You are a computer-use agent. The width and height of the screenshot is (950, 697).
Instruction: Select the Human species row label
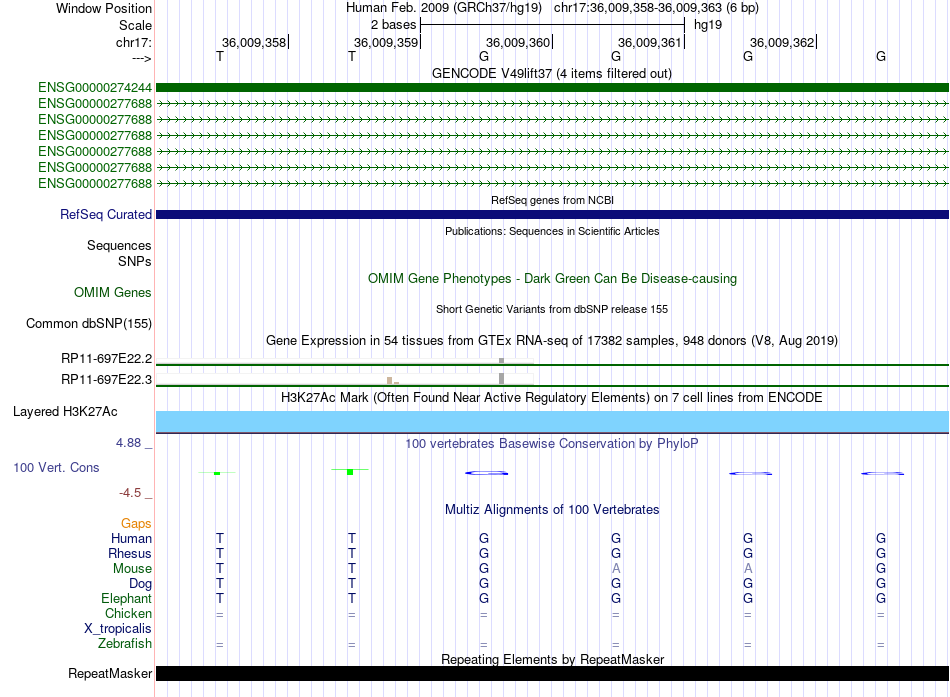[x=131, y=538]
